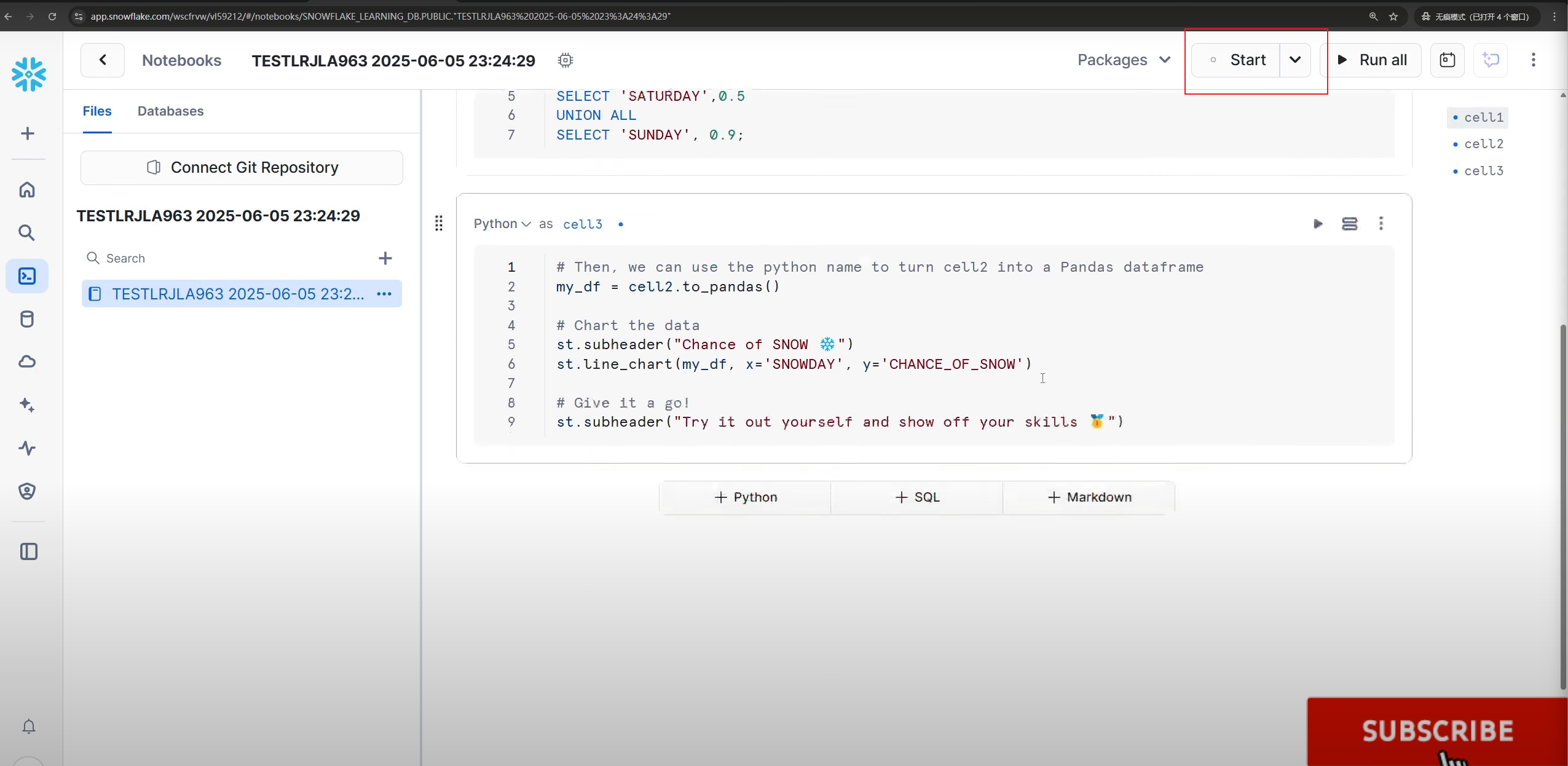Open Search in the left sidebar
Screen dimensions: 1568x766
[x=27, y=232]
